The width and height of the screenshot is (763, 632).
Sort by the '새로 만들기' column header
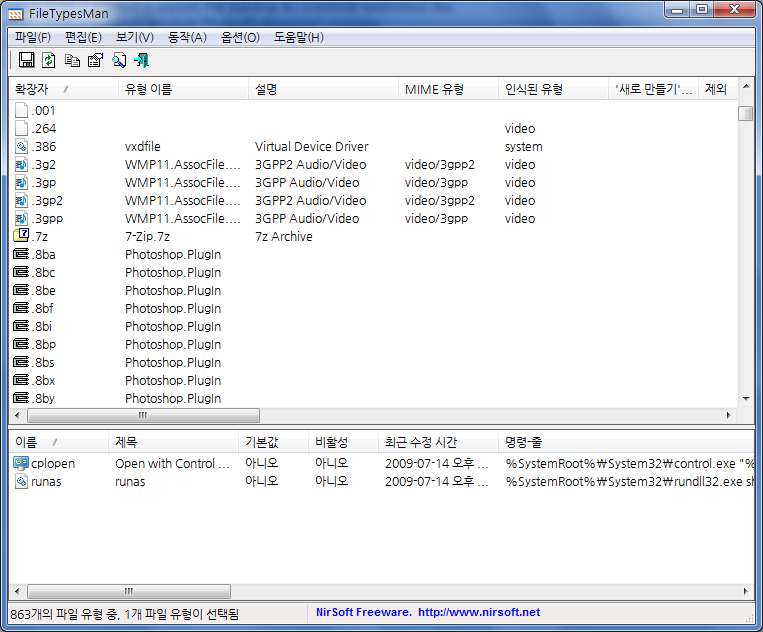coord(654,89)
